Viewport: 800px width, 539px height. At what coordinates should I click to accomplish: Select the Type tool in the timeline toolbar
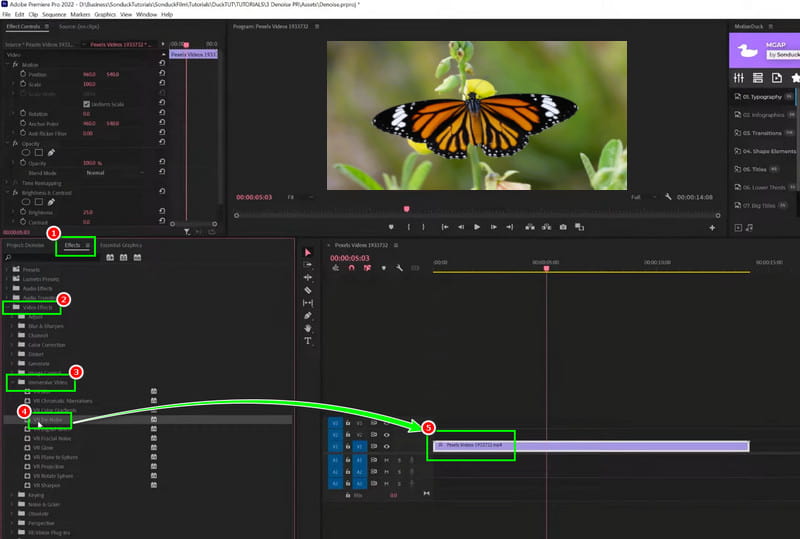(308, 341)
